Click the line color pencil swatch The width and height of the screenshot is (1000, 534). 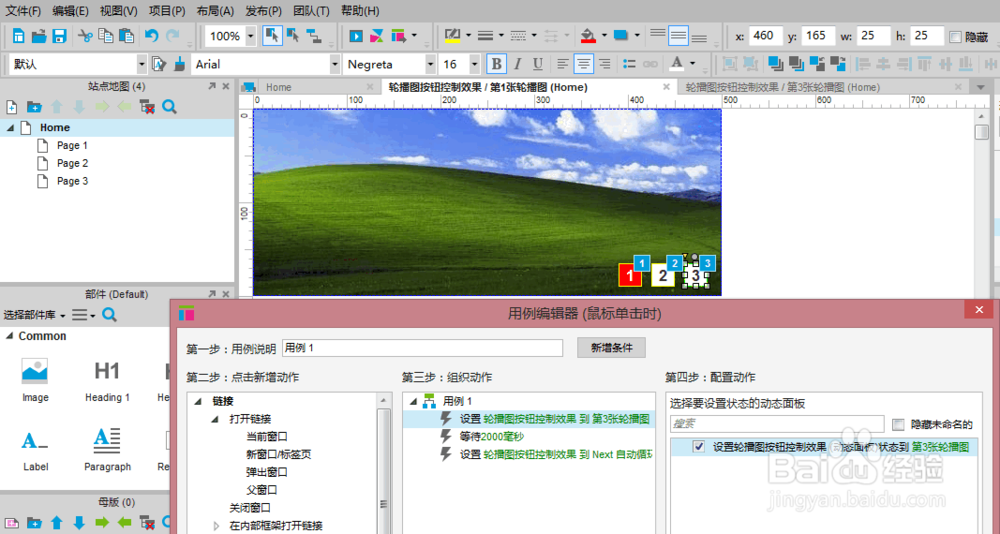tap(452, 36)
